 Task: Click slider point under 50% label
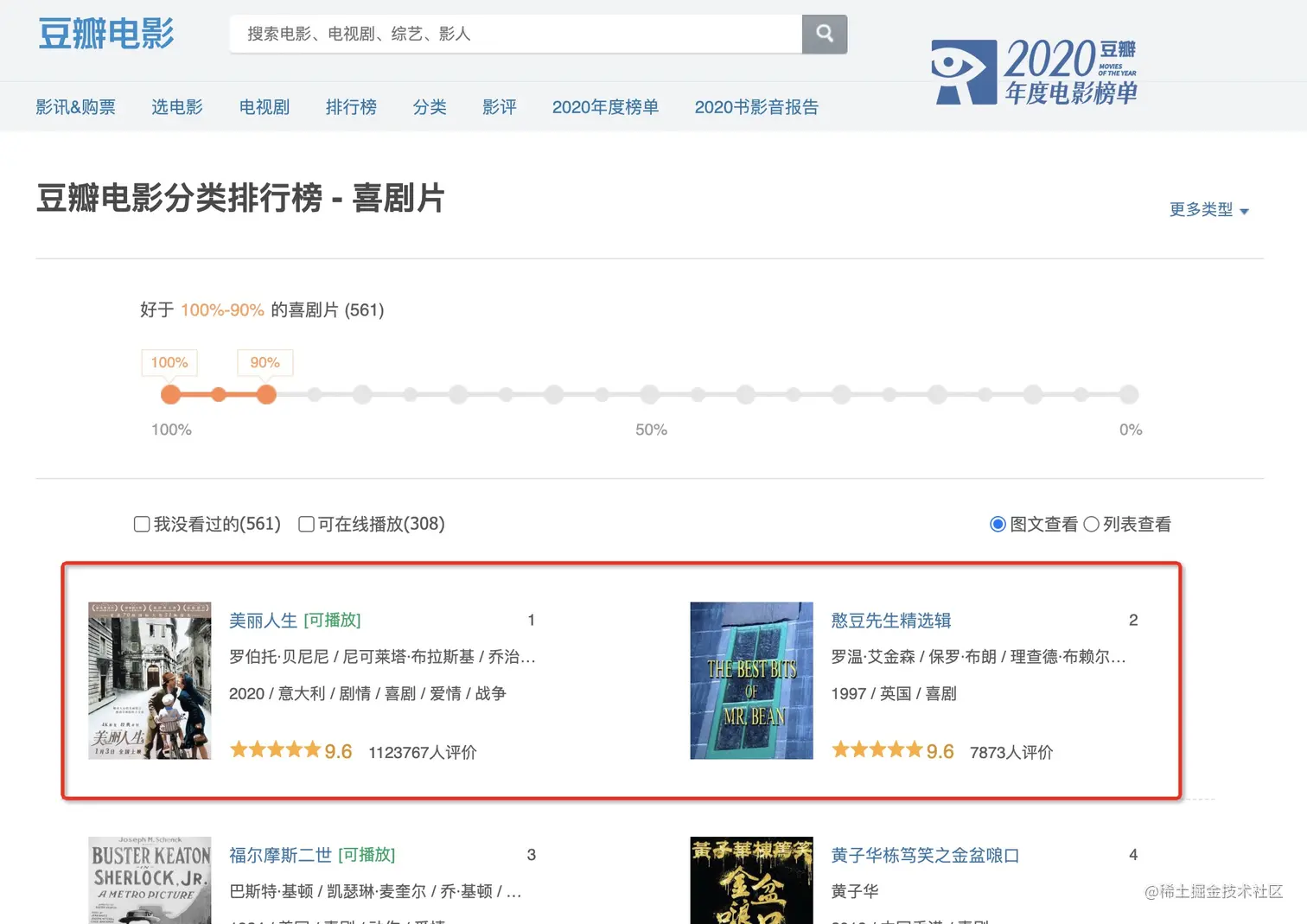pos(650,395)
